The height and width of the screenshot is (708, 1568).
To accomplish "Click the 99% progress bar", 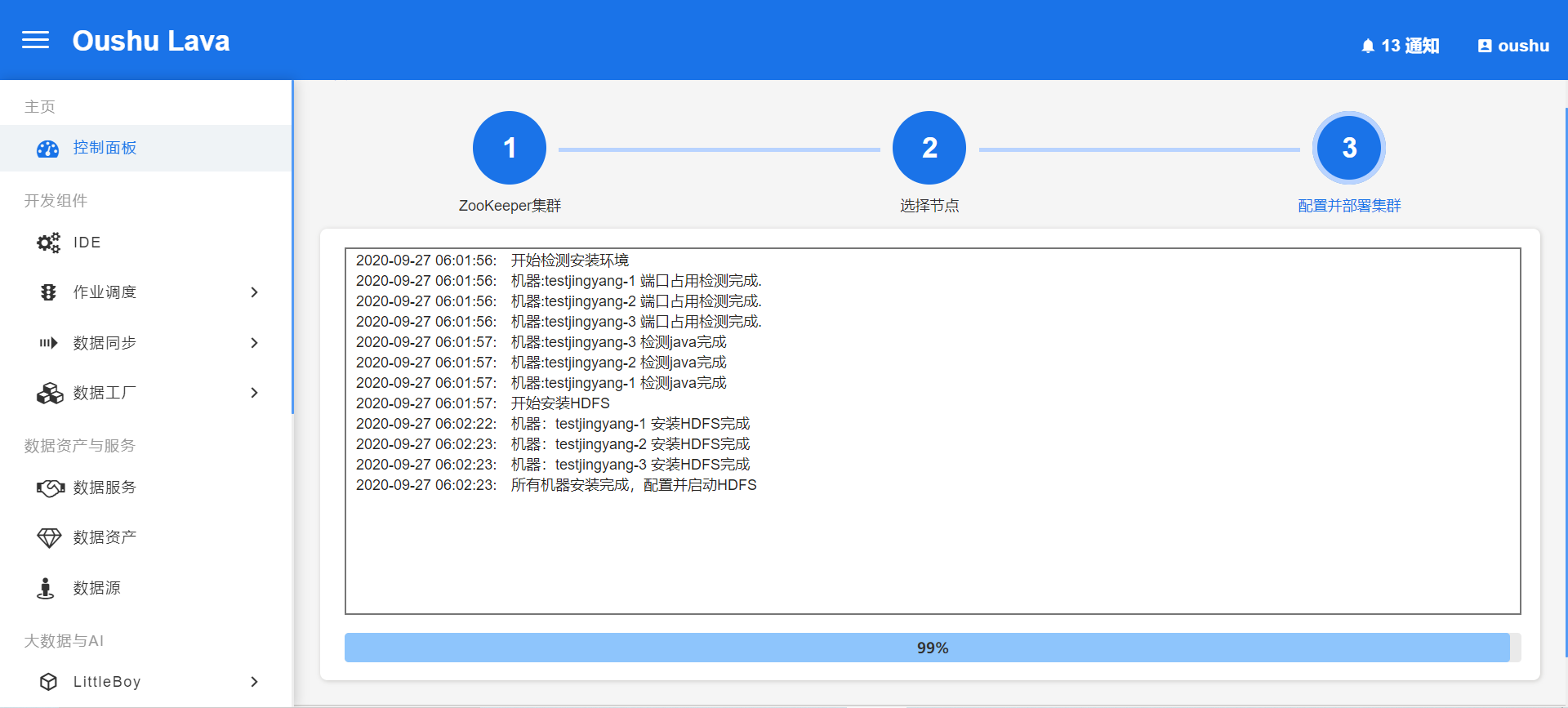I will point(933,648).
